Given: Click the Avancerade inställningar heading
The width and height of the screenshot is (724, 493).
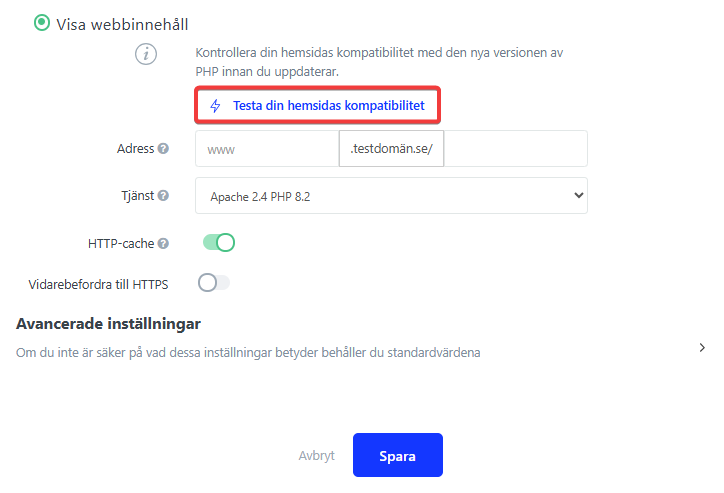Looking at the screenshot, I should 109,324.
